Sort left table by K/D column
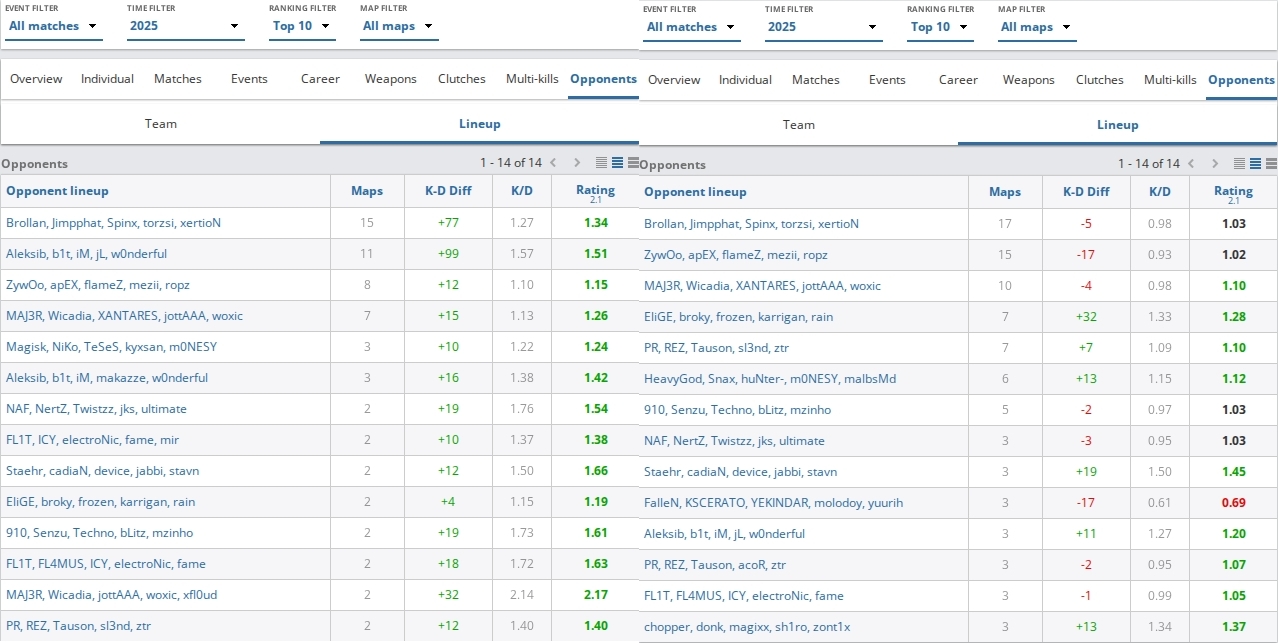This screenshot has height=643, width=1278. (522, 191)
